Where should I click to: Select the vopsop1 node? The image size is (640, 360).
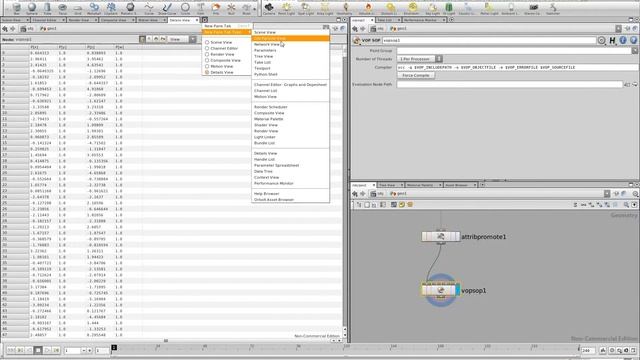click(x=440, y=290)
